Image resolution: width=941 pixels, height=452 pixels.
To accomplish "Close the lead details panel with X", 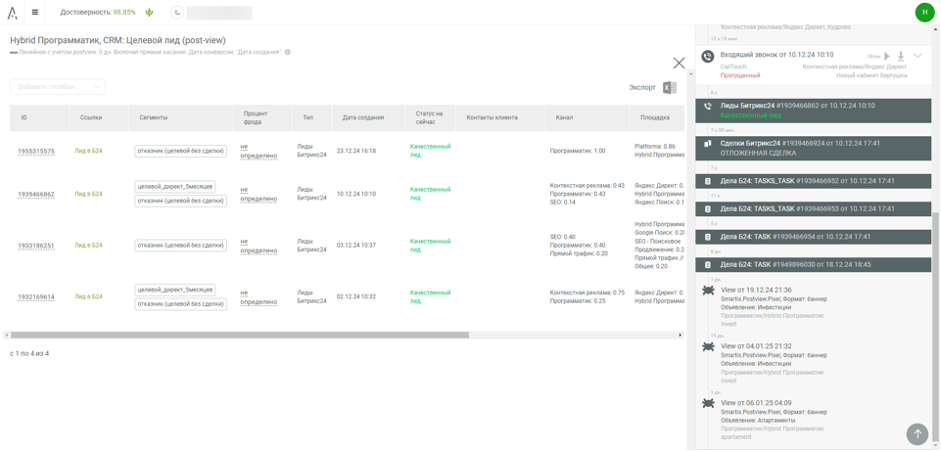I will [679, 63].
